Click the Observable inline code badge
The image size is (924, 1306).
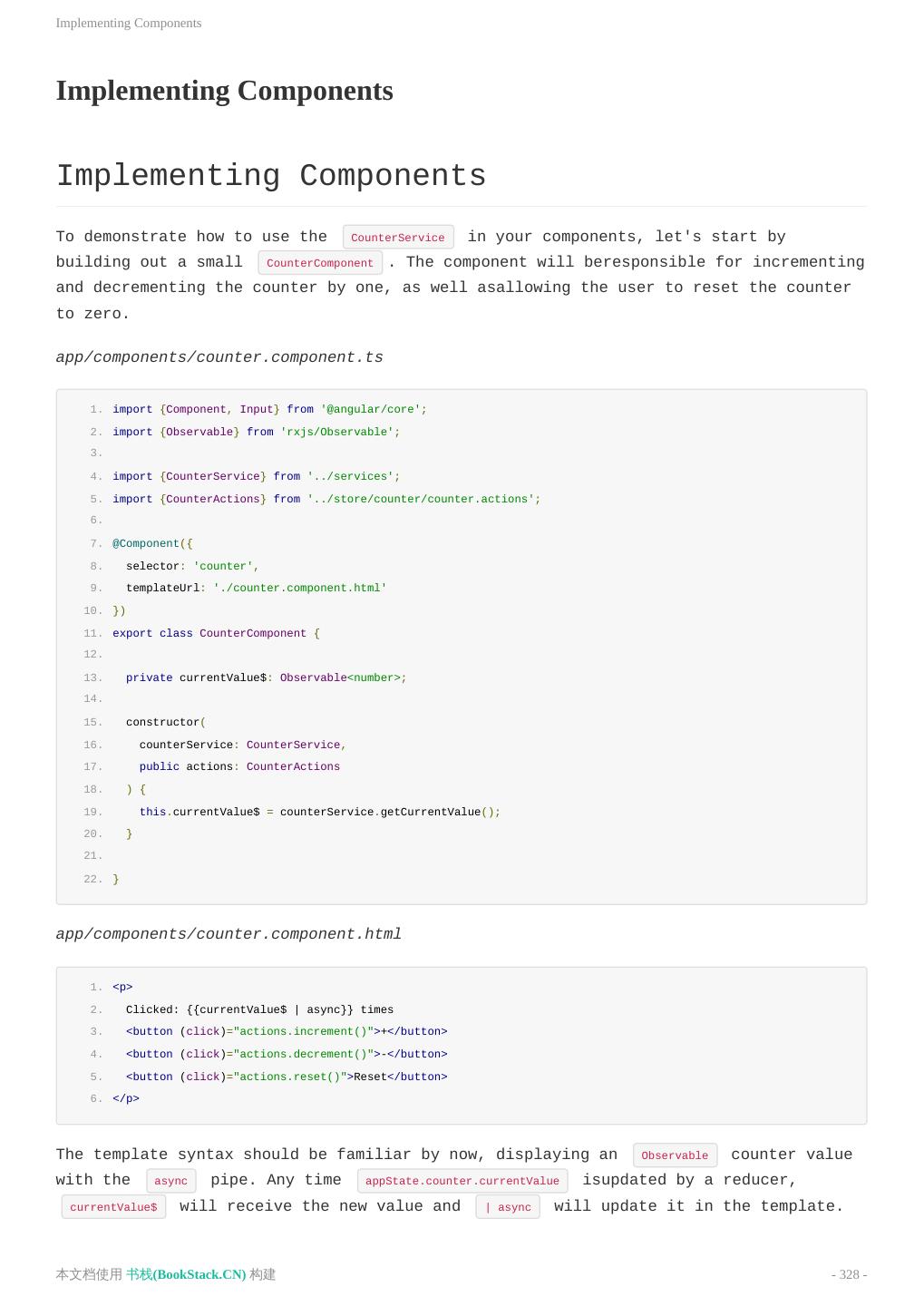675,1155
